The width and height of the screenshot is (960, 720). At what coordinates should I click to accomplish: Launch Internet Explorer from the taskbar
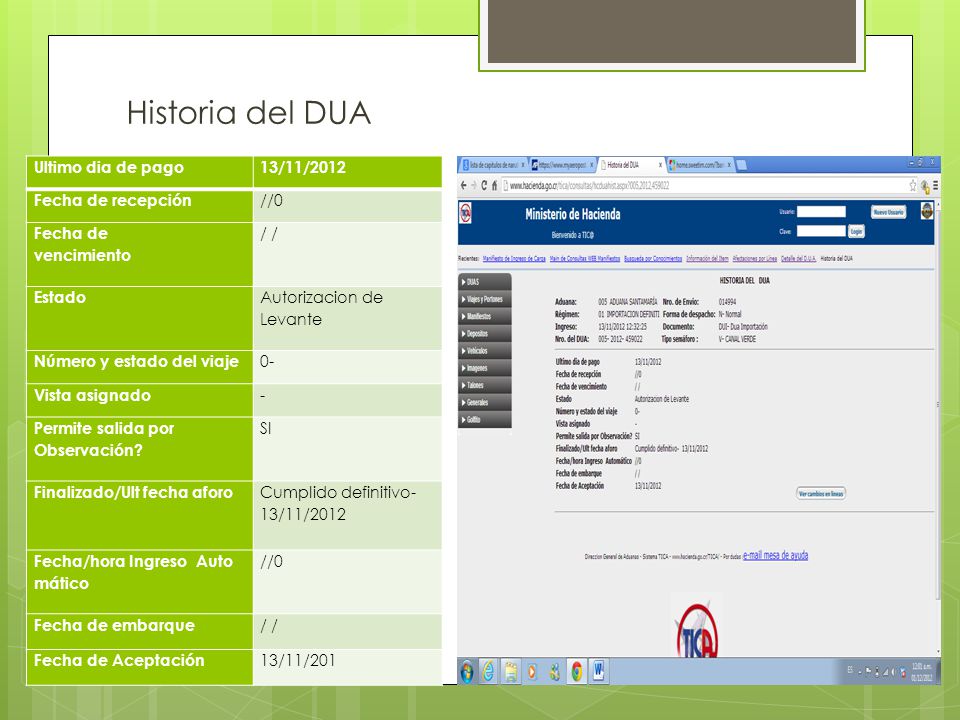488,672
